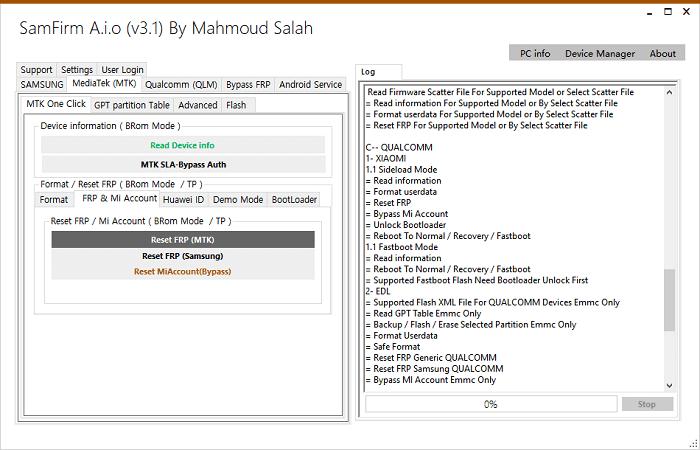700x450 pixels.
Task: Click log line '= Safe Format'
Action: tap(393, 347)
